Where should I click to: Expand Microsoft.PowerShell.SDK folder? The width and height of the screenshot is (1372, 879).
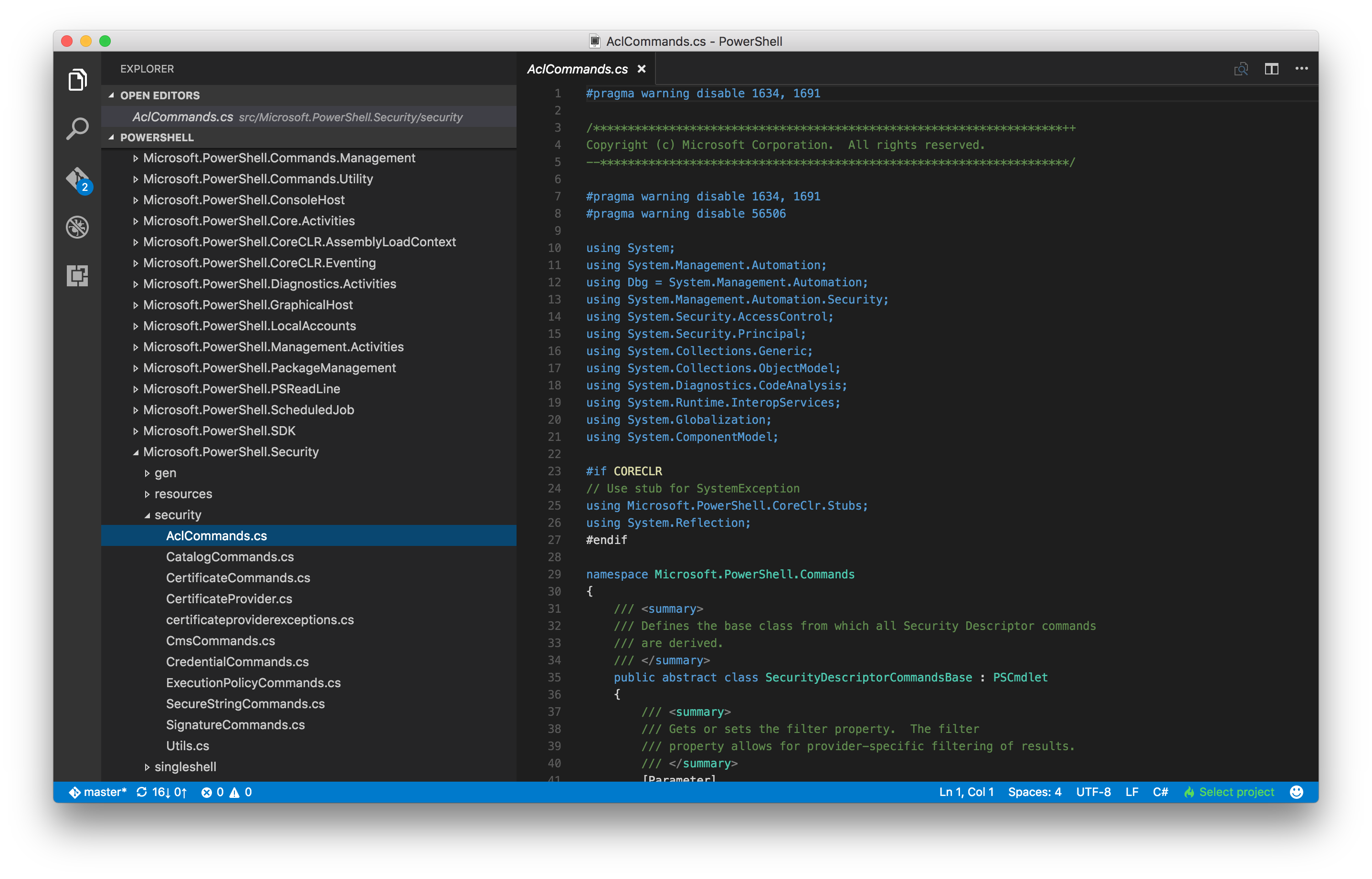[x=309, y=431]
